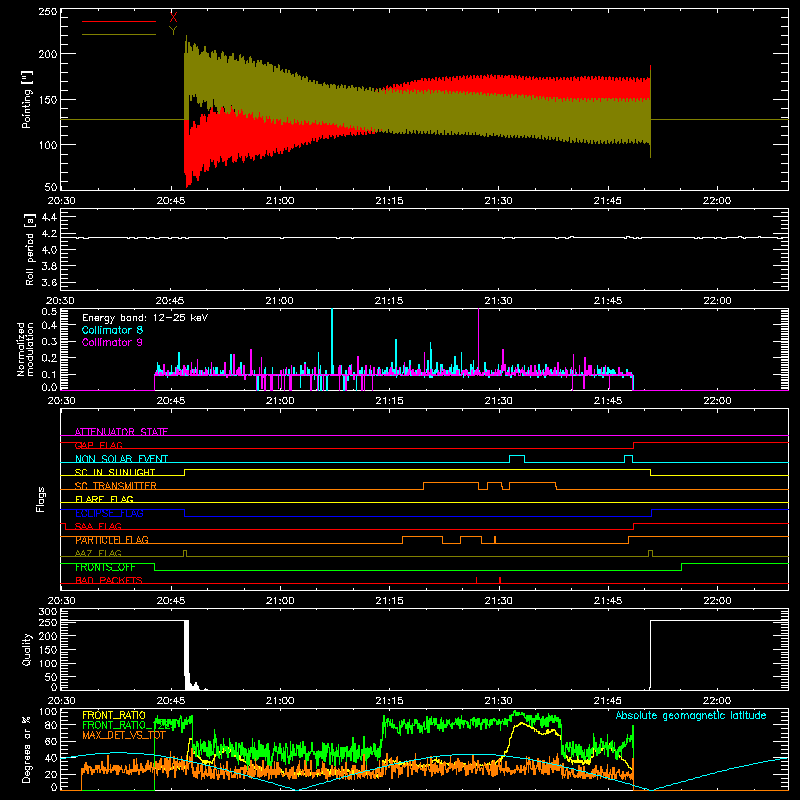Click the ECLIPSE_FLAG label
800x800 pixels.
tap(109, 513)
